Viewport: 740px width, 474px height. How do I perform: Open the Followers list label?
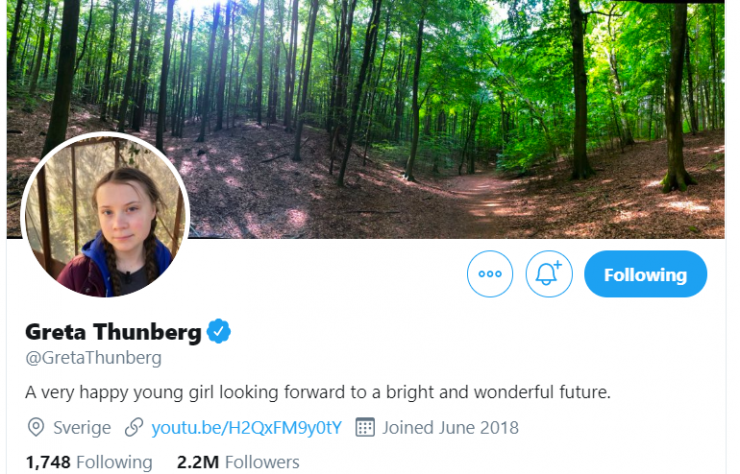click(x=262, y=462)
